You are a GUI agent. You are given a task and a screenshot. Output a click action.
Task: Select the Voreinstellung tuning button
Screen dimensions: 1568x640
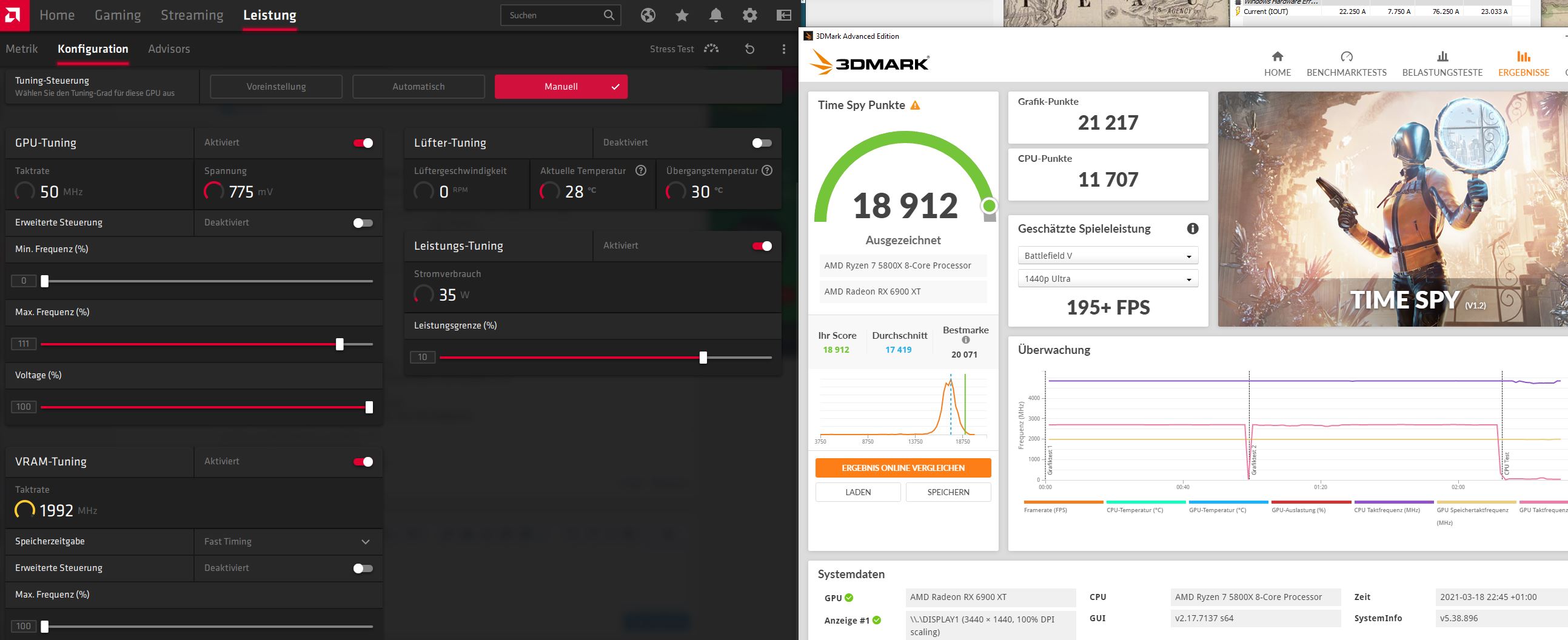276,87
